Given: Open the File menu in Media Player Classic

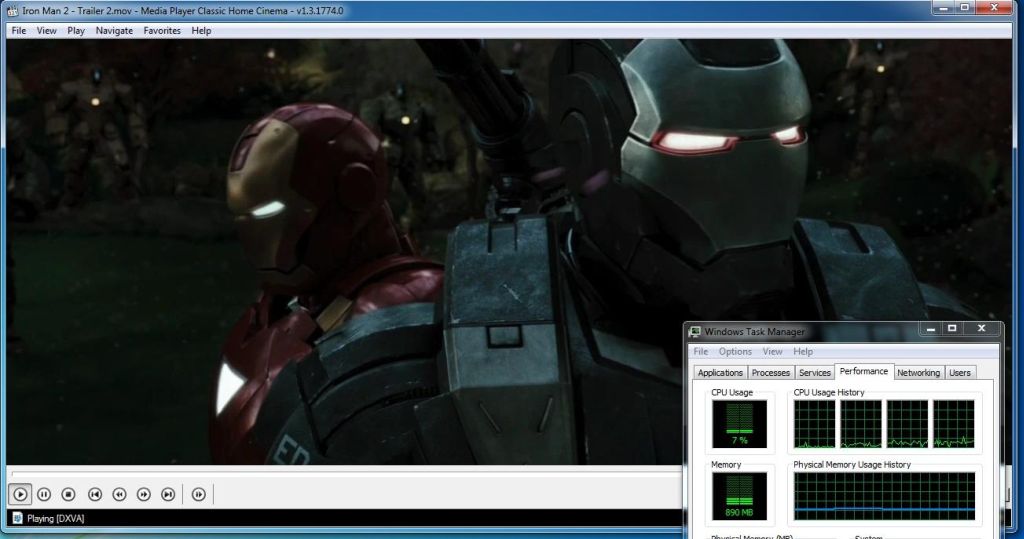Looking at the screenshot, I should pos(19,31).
